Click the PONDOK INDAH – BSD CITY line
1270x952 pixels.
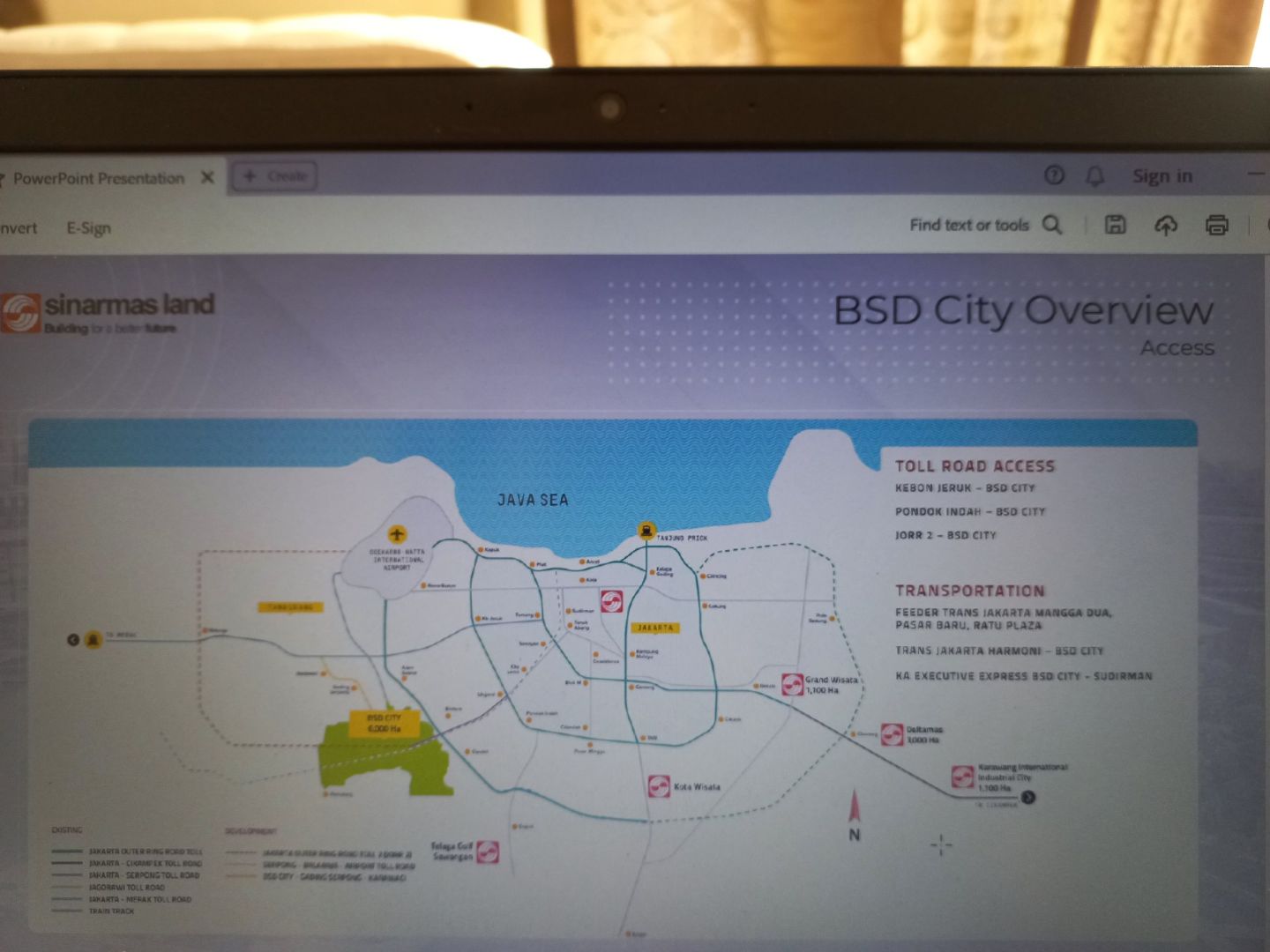pyautogui.click(x=970, y=511)
